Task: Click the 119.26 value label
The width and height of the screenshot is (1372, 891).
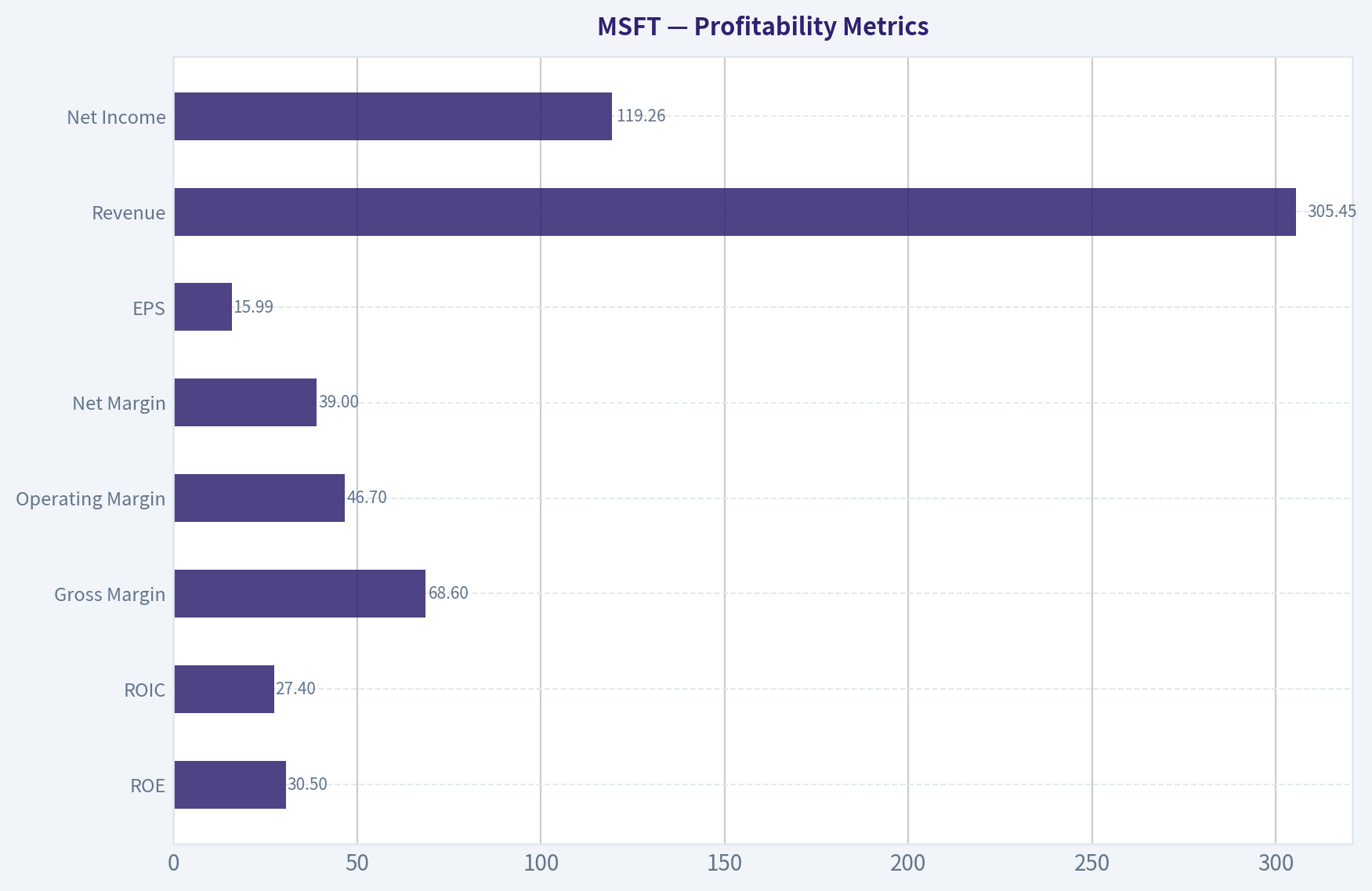Action: (x=641, y=116)
